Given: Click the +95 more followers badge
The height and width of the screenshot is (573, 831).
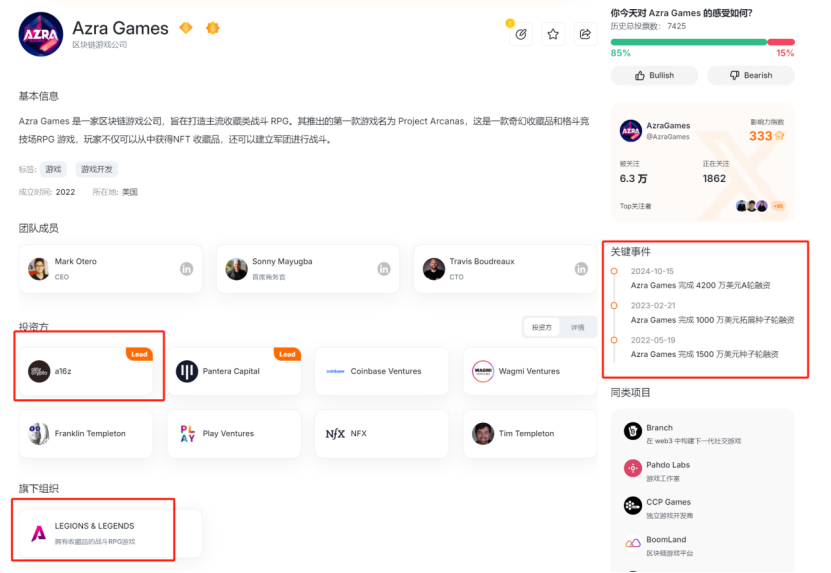Looking at the screenshot, I should pyautogui.click(x=778, y=206).
